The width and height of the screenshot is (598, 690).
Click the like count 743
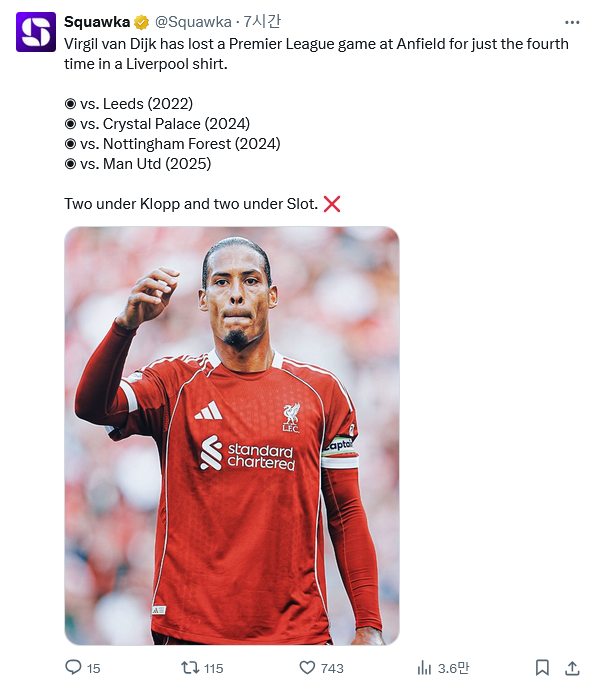click(332, 668)
